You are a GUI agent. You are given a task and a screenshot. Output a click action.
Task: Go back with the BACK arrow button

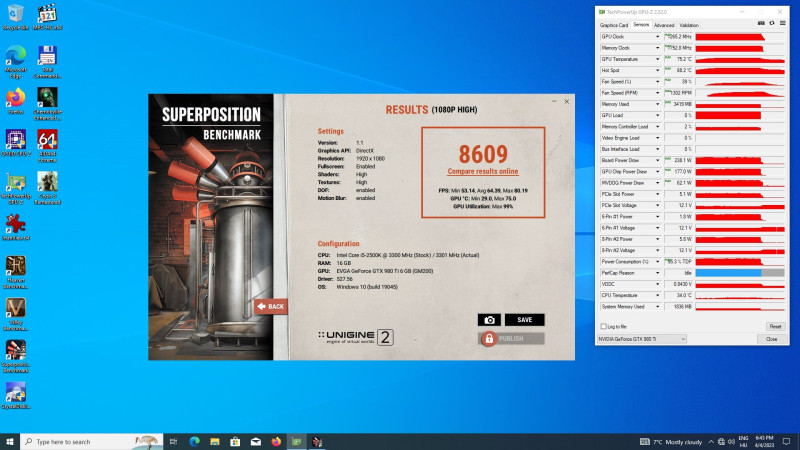pos(271,306)
